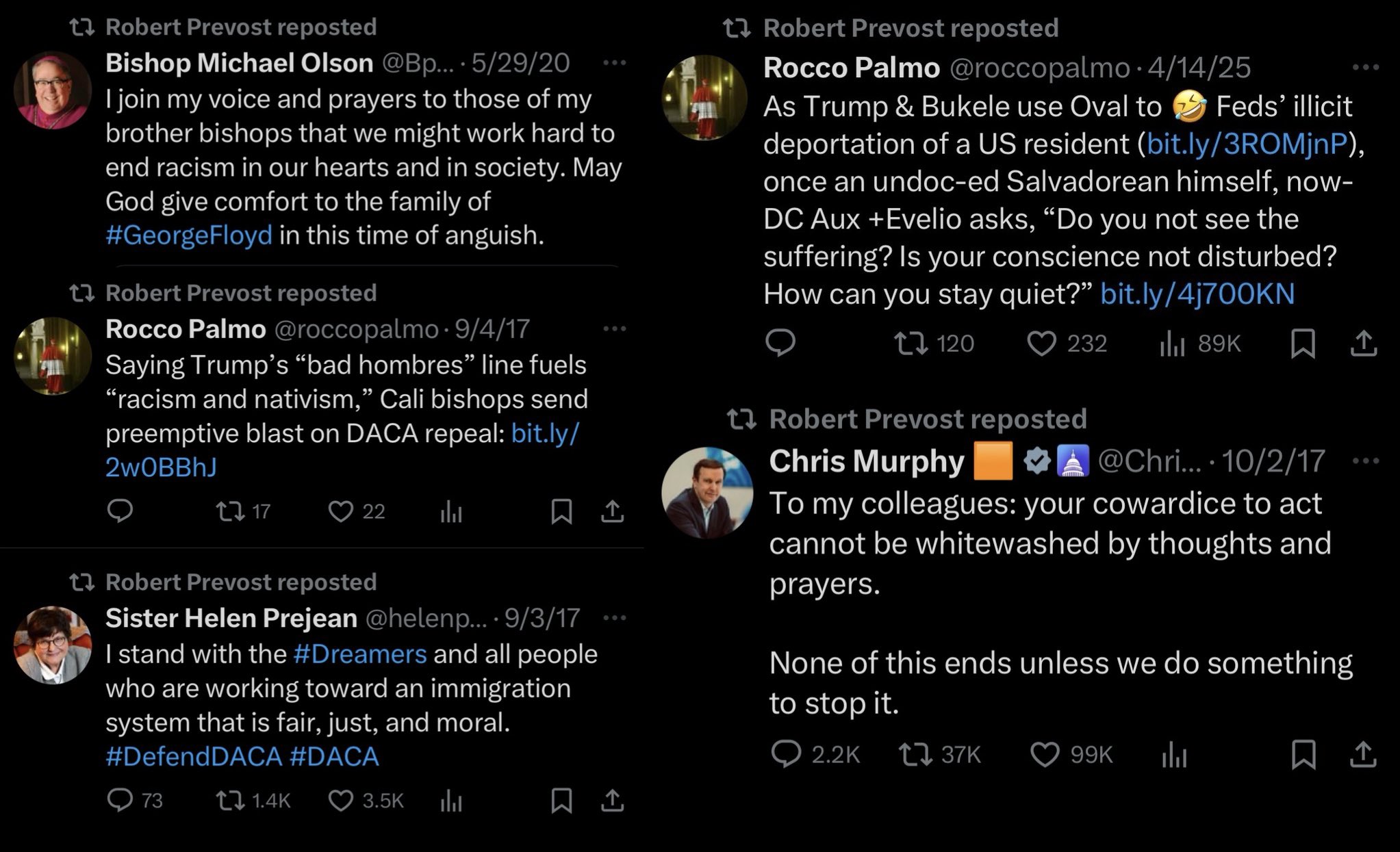Open more options menu on Chris Murphy's tweet
The height and width of the screenshot is (852, 1400).
click(x=1366, y=461)
